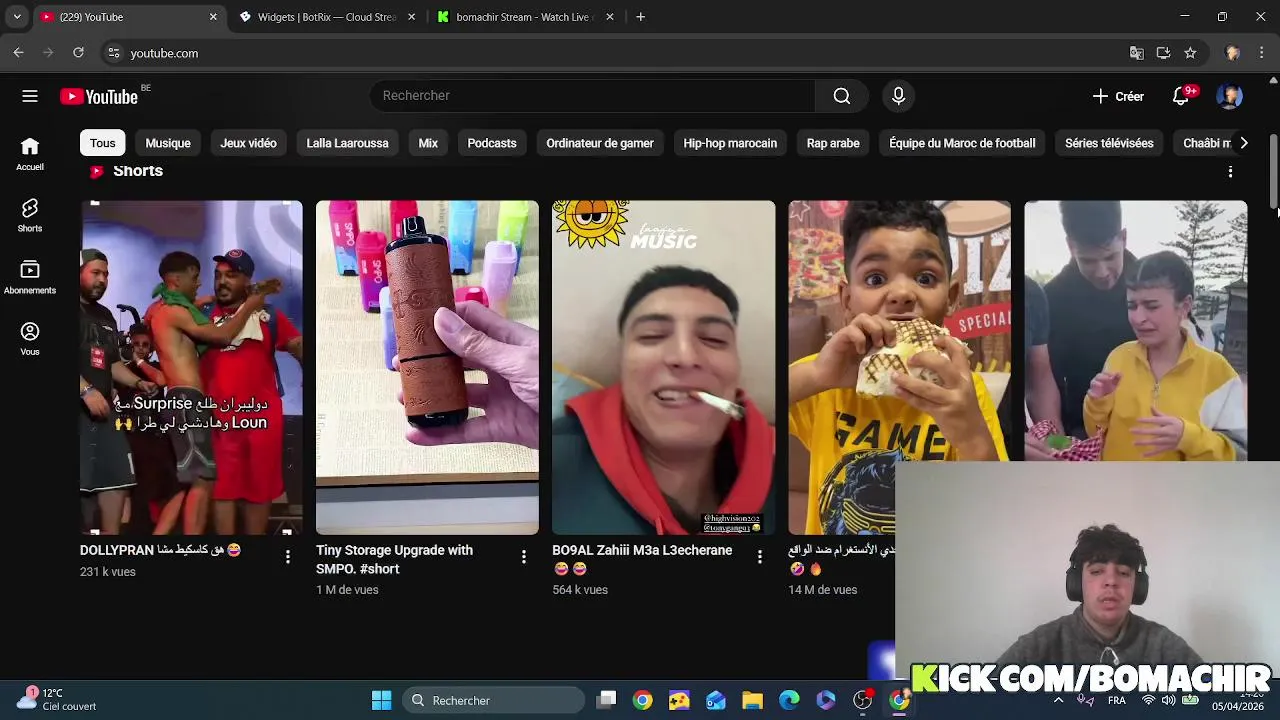Screen dimensions: 1280x720
Task: Open the tab search dropdown arrow
Action: (x=17, y=17)
